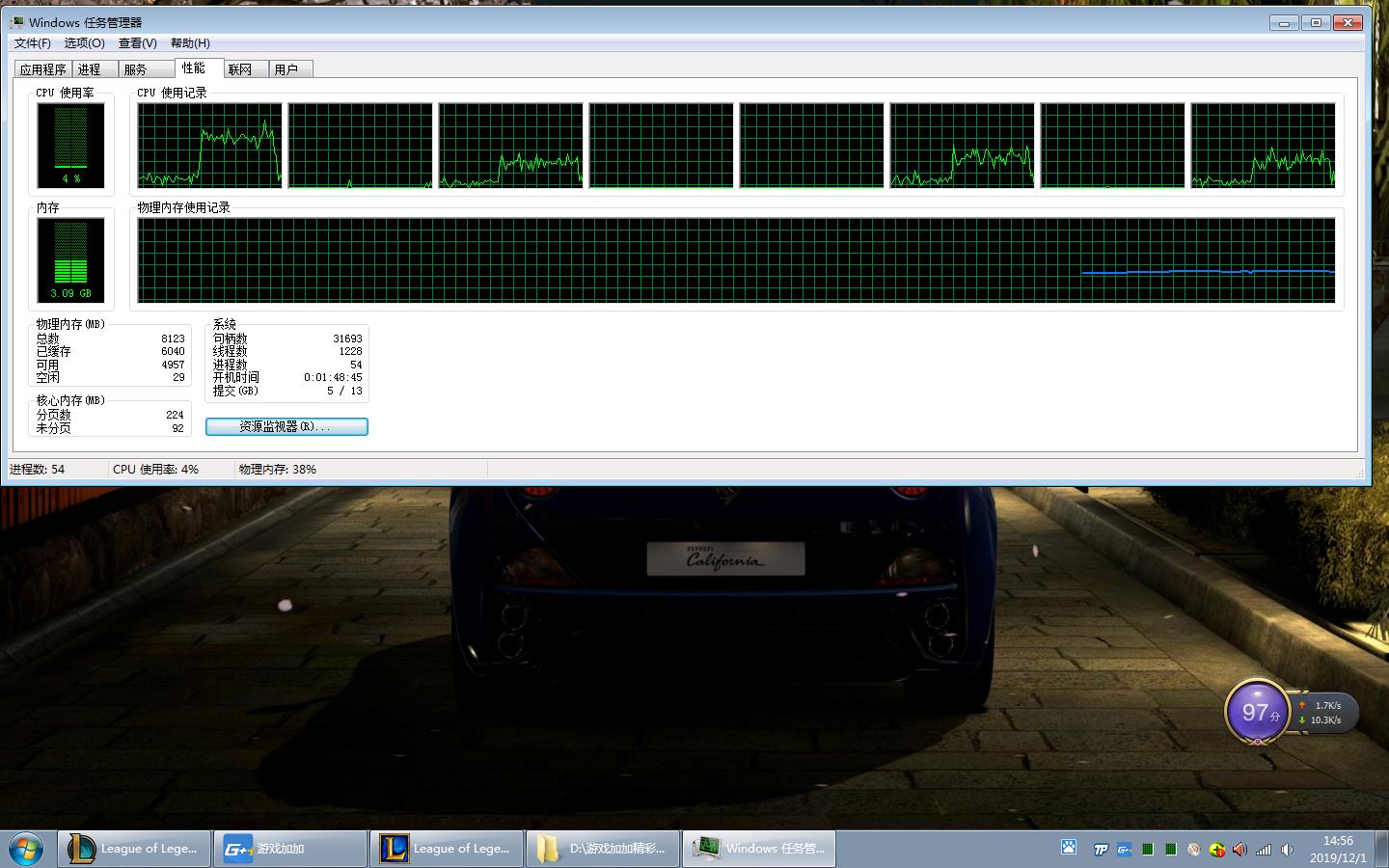The height and width of the screenshot is (868, 1389).
Task: Click the 已缓存 value 6040
Action: point(173,352)
